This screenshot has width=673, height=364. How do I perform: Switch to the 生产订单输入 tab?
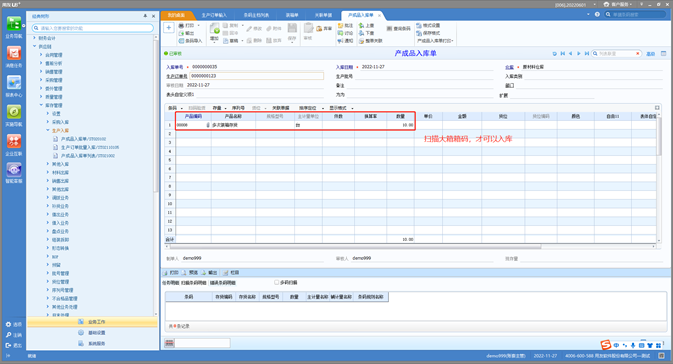pos(214,15)
